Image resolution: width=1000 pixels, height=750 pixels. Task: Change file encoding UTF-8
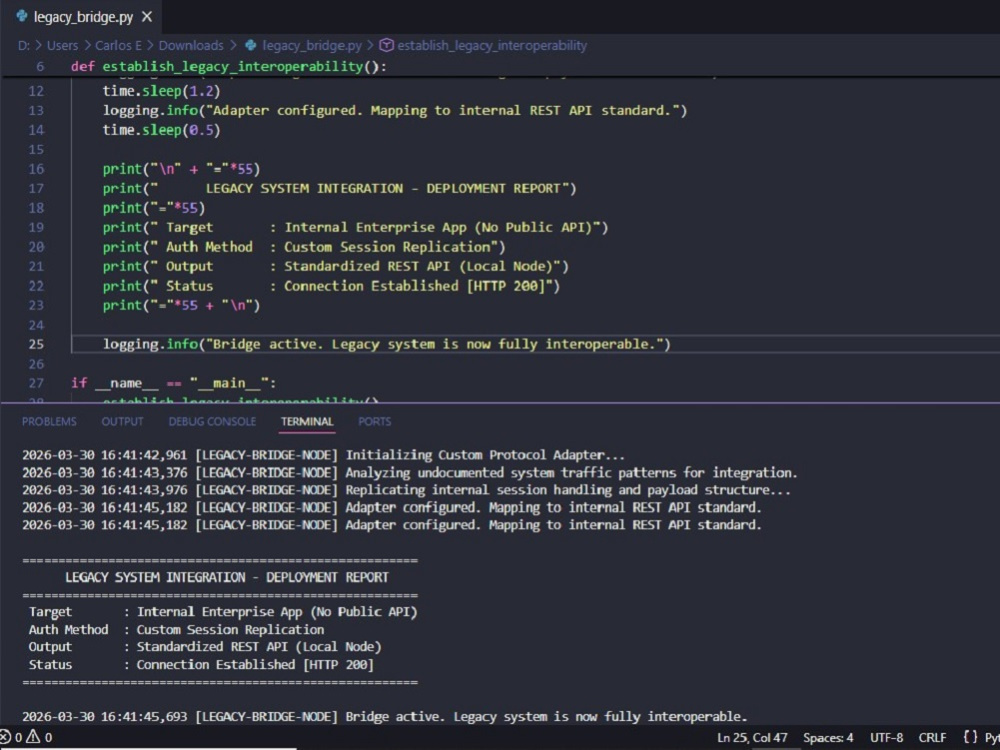coord(886,738)
